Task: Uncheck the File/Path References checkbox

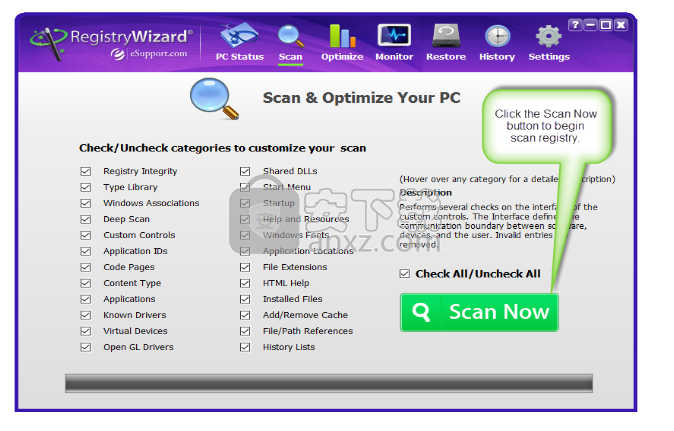Action: click(x=245, y=331)
